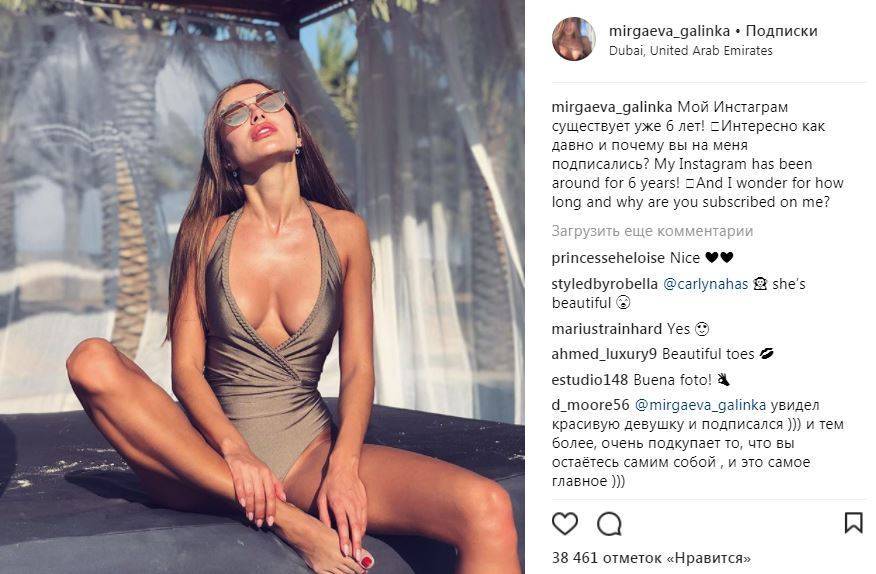
Task: Open princesseheloise commenter profile
Action: tap(608, 258)
